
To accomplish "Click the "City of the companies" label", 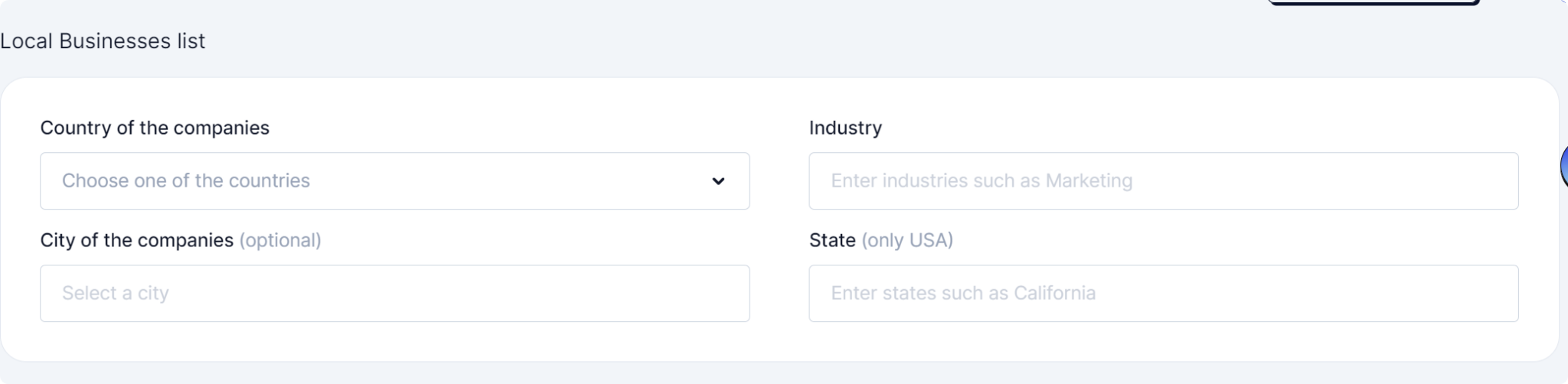I will point(136,240).
